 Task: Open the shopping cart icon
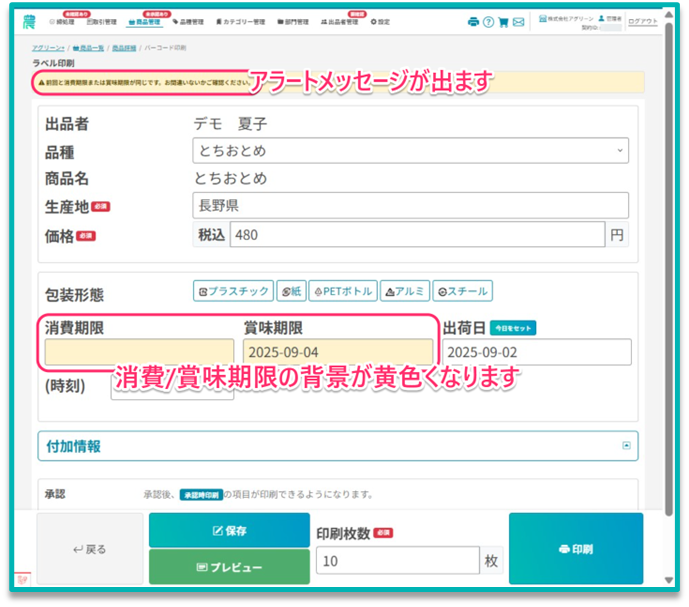(503, 21)
